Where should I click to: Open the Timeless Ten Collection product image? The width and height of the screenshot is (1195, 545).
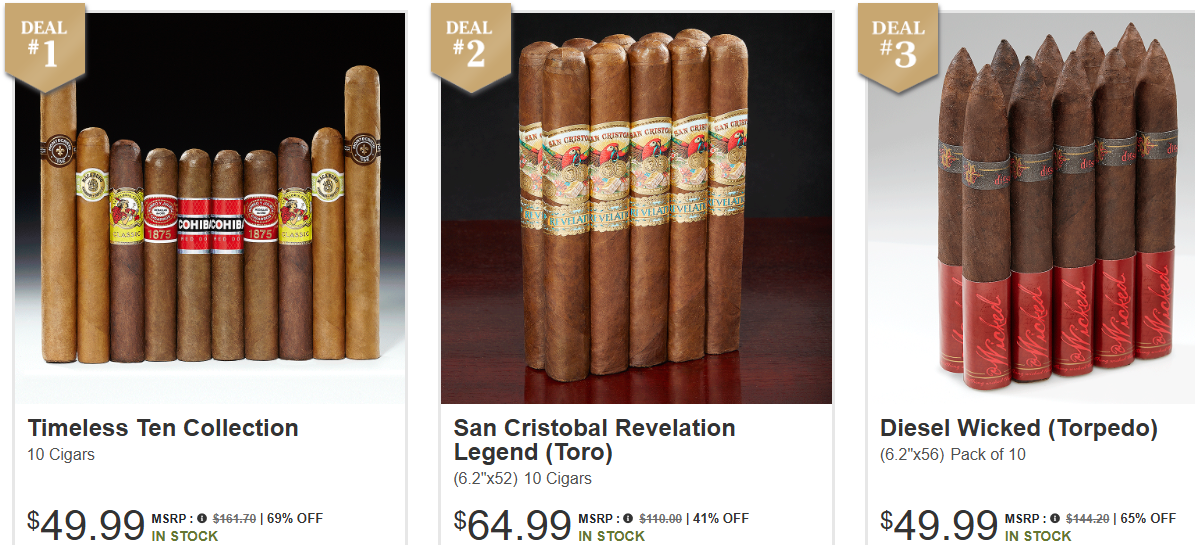pyautogui.click(x=210, y=208)
